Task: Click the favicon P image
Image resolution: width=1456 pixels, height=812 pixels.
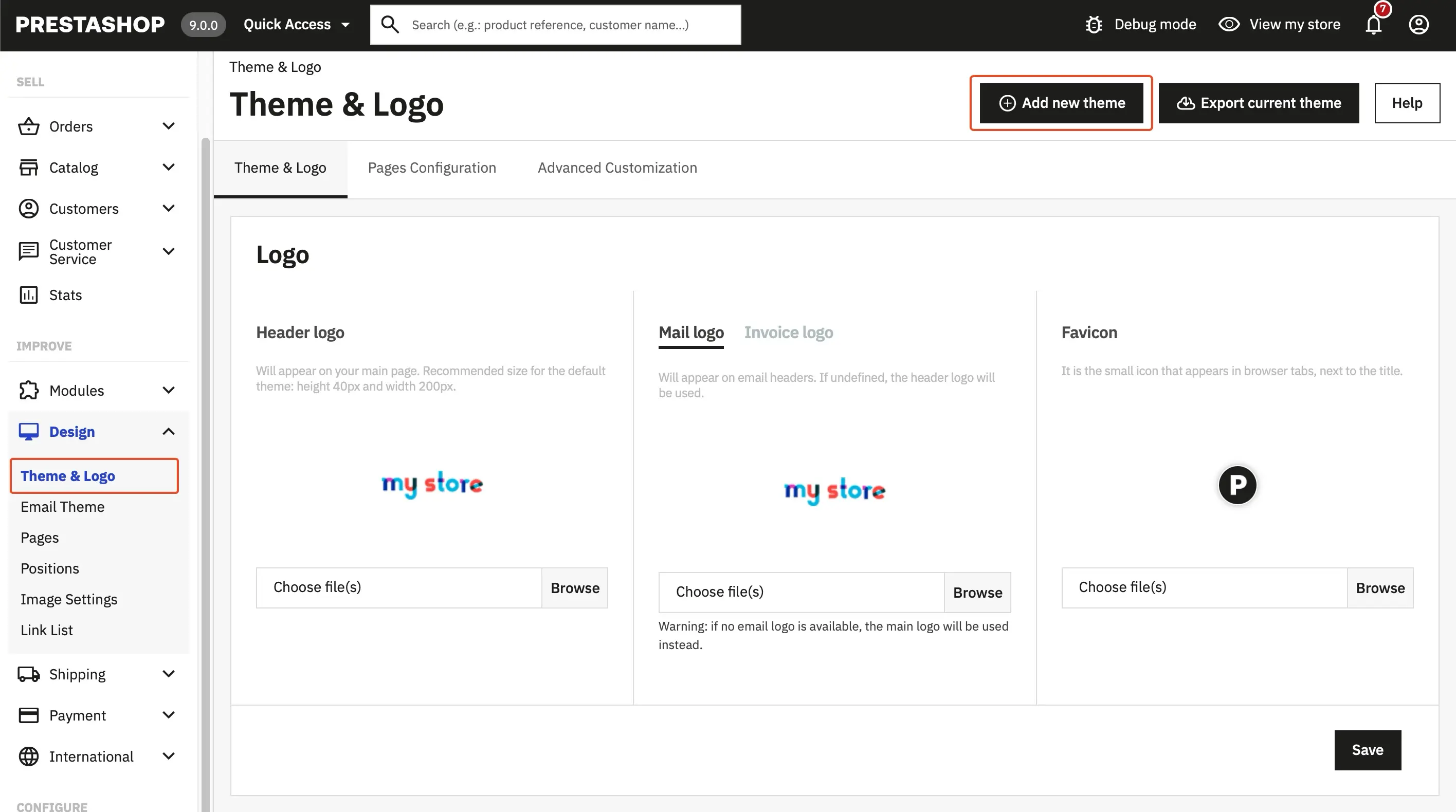Action: [x=1237, y=485]
